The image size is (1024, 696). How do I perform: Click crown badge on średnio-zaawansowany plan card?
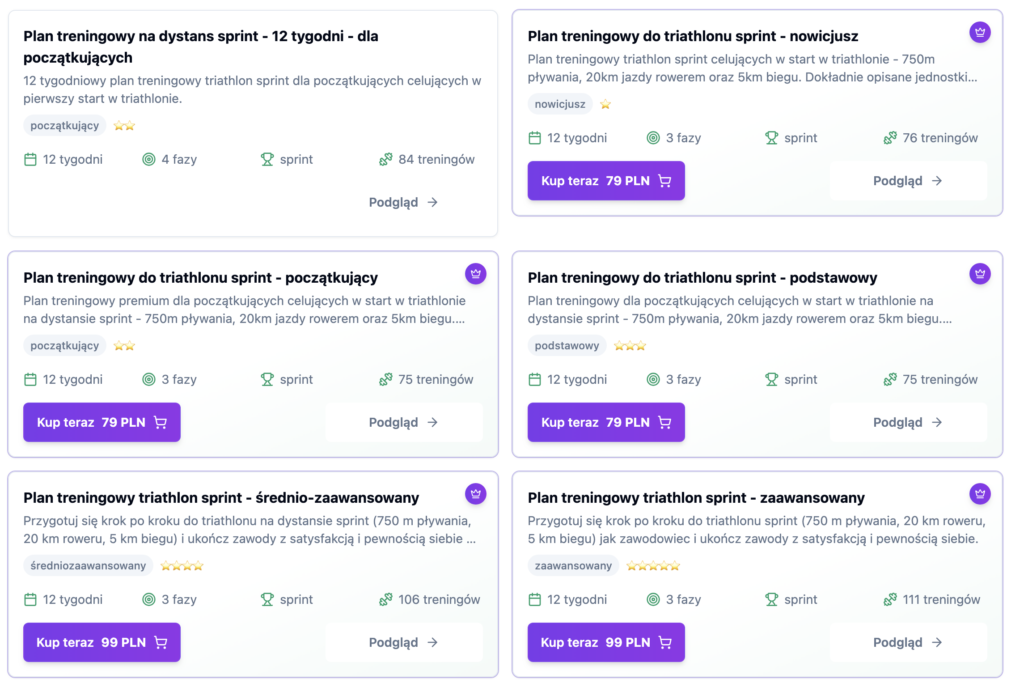coord(476,494)
